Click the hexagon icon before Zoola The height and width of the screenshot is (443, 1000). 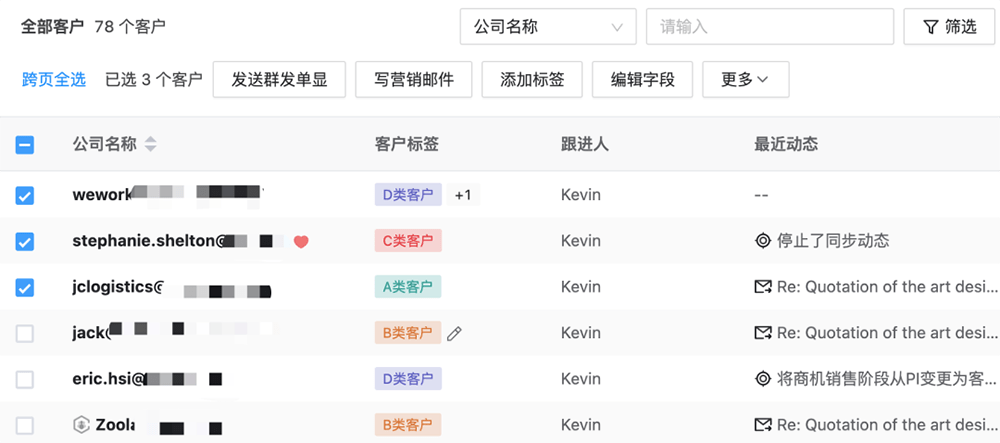[81, 425]
